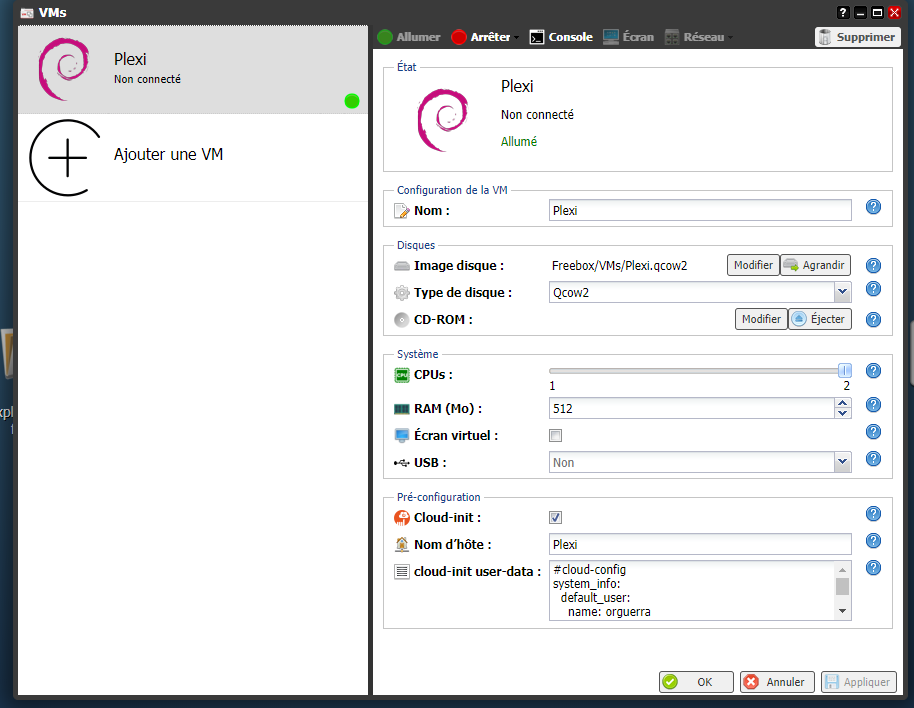This screenshot has width=914, height=708.
Task: Open help for CPUs
Action: coord(873,371)
